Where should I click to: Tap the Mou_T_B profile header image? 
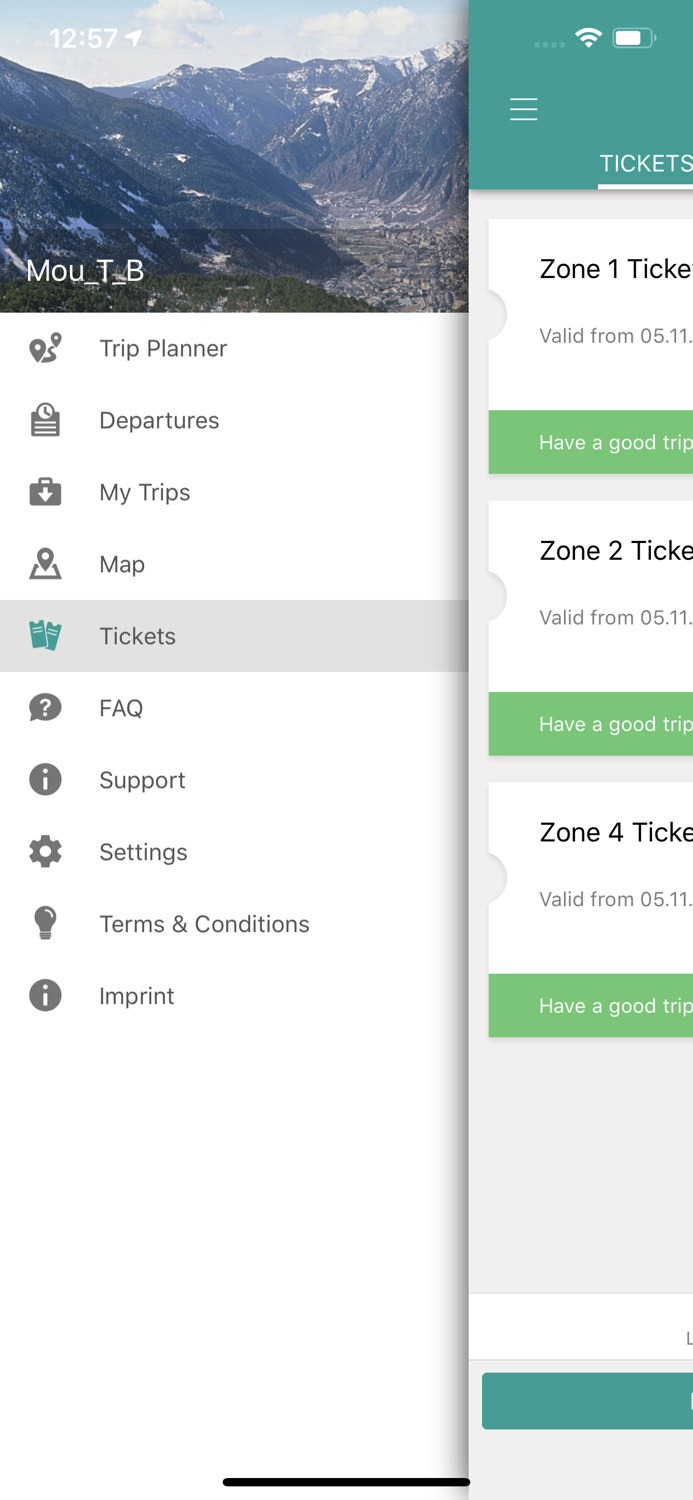234,156
